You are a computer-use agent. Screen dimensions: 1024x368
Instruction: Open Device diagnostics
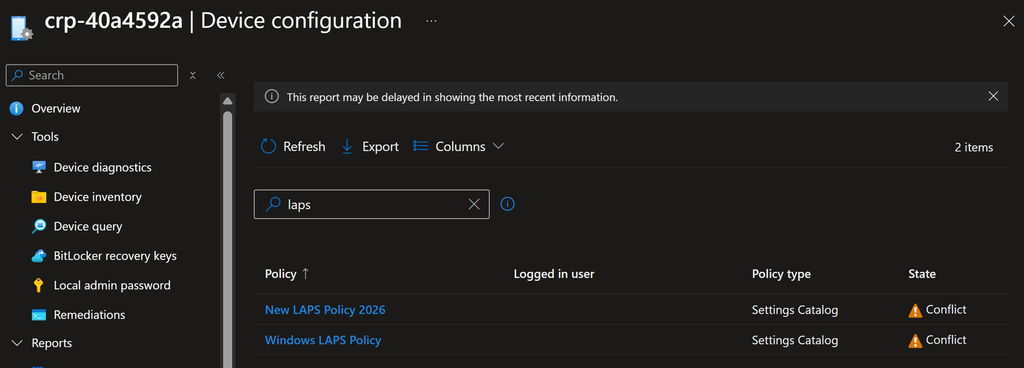(x=103, y=168)
